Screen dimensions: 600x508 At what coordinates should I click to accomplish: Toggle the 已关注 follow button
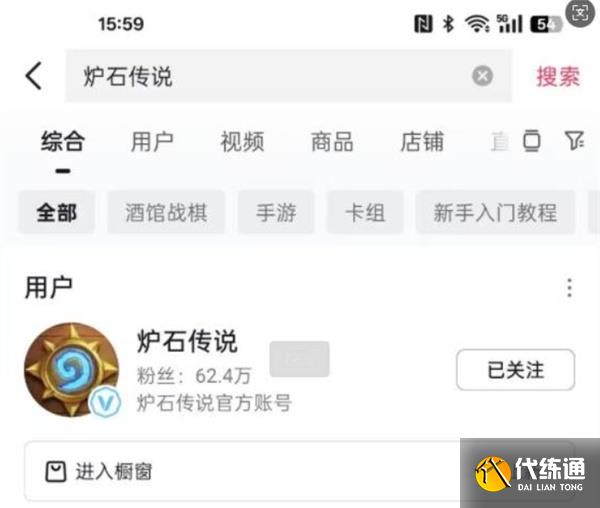click(x=515, y=370)
